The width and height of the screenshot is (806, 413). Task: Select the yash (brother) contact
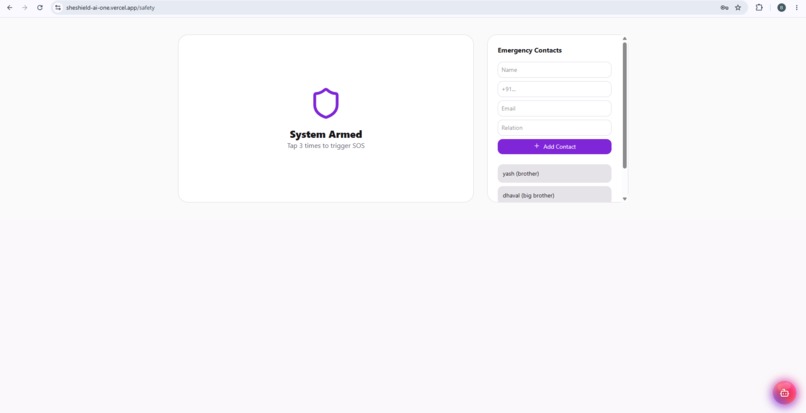tap(554, 174)
